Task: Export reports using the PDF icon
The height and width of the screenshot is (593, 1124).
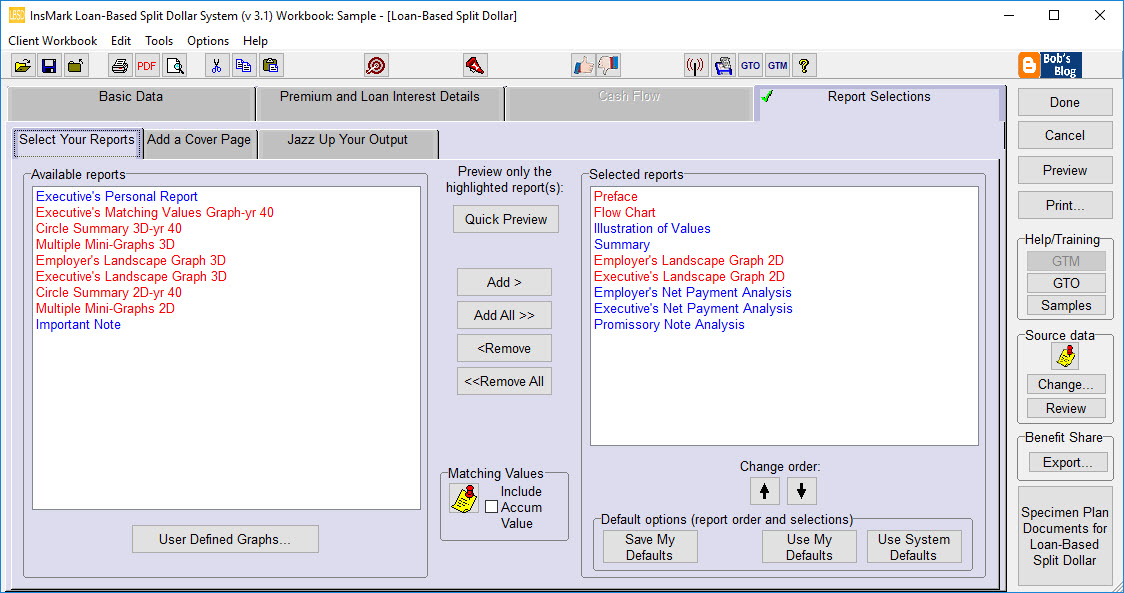Action: point(146,64)
